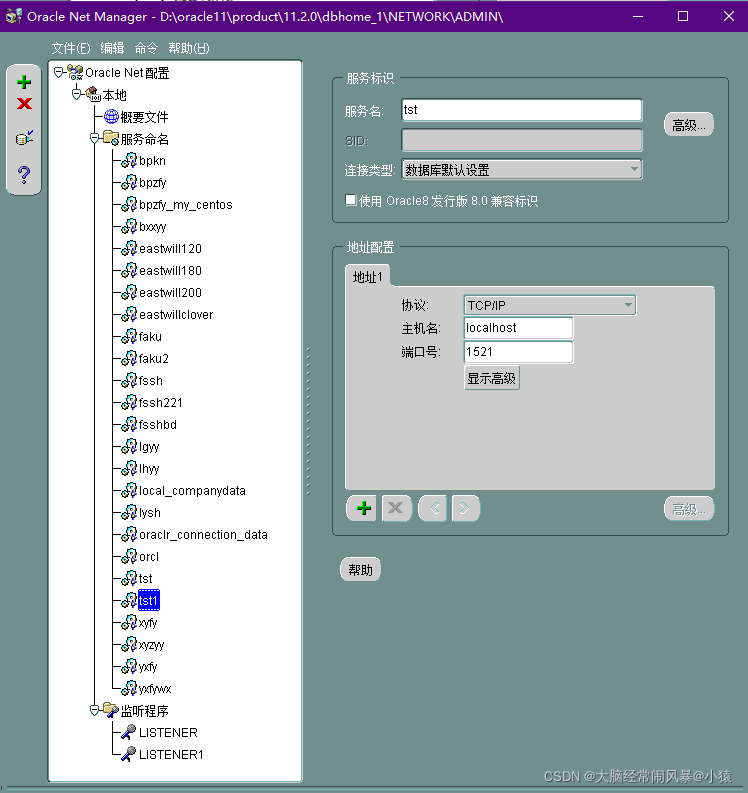748x793 pixels.
Task: Click the service icon beside yxfywx
Action: click(129, 688)
